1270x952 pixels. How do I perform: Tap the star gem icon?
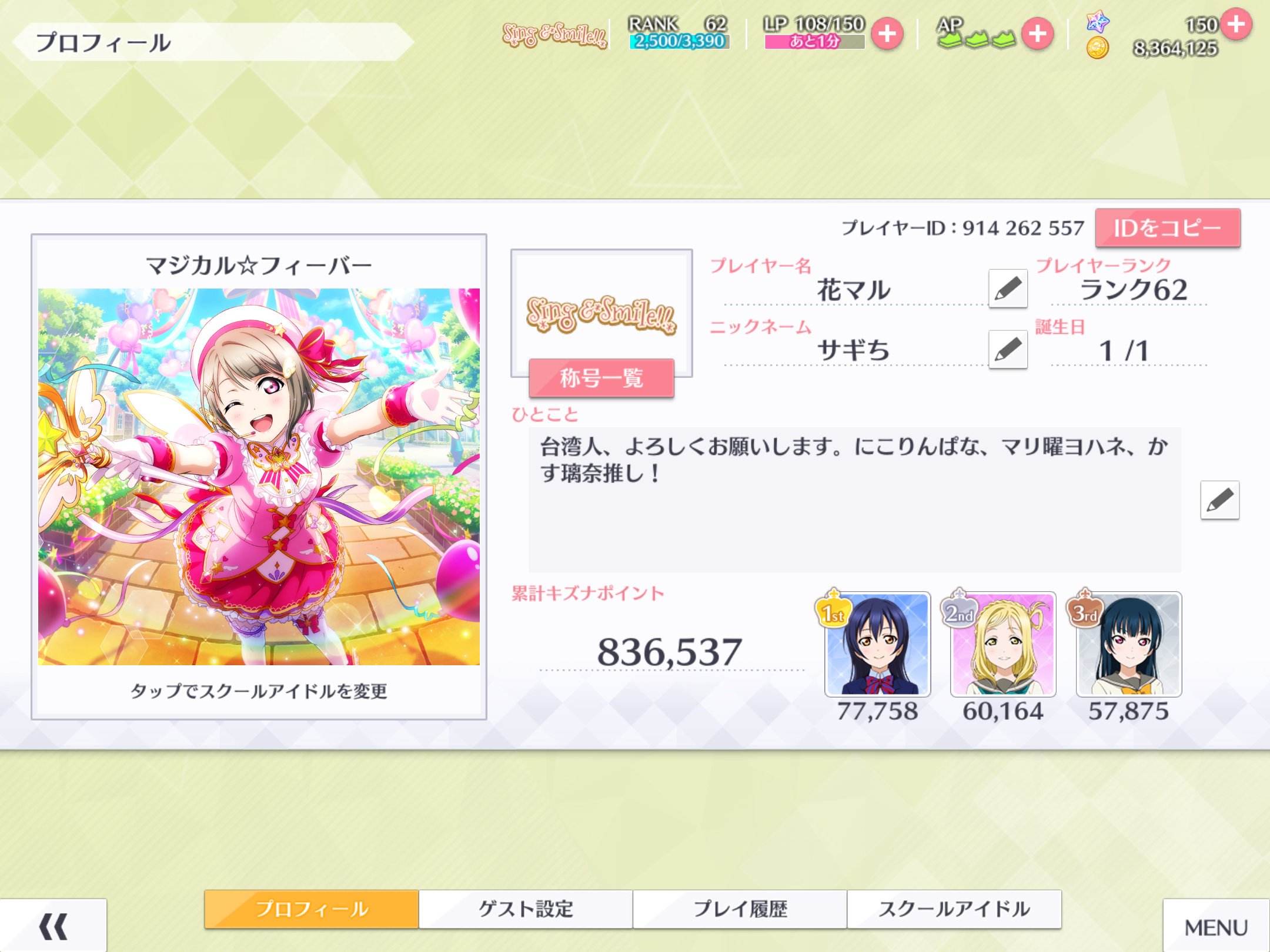[1097, 22]
